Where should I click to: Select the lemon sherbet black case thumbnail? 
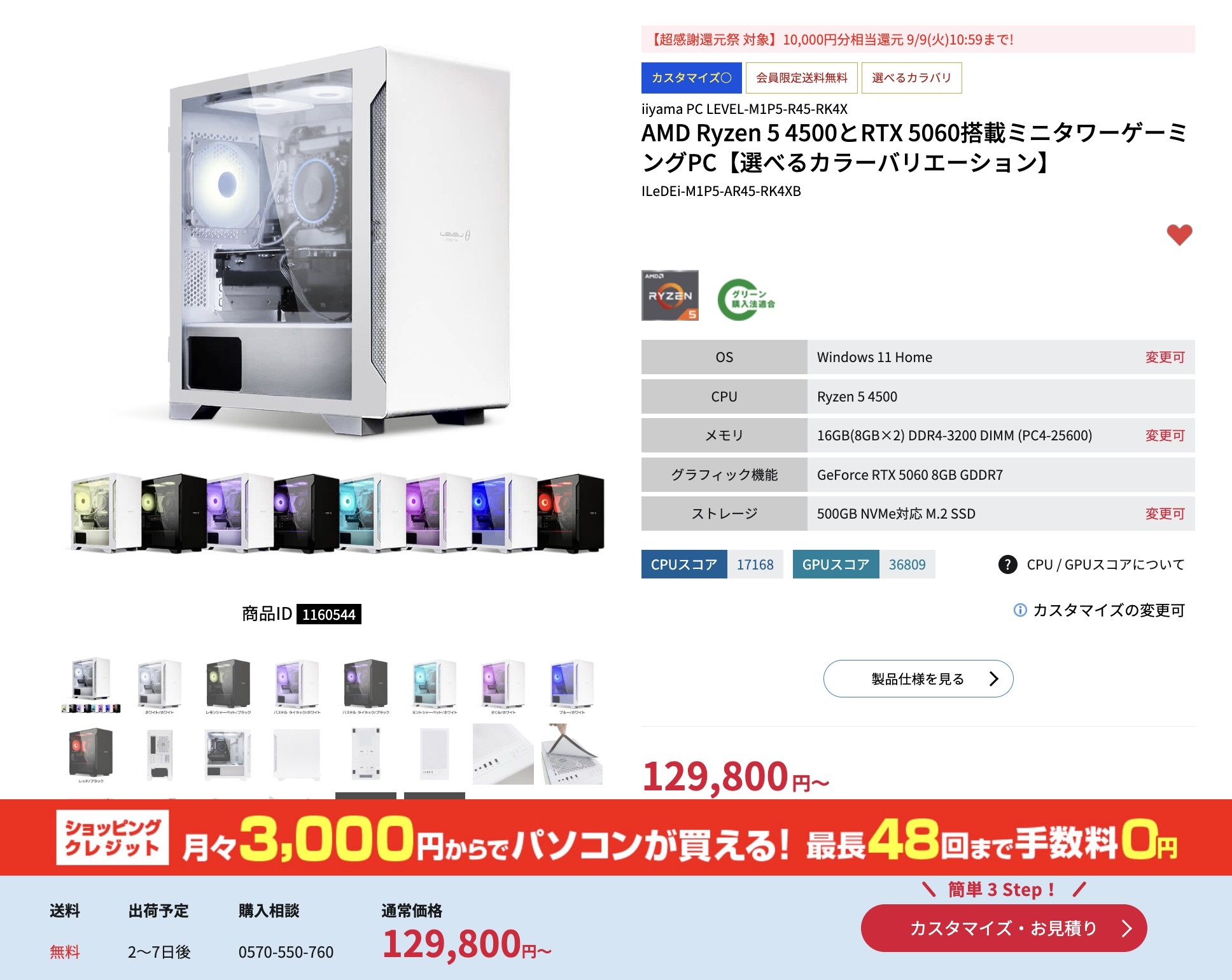pos(228,686)
